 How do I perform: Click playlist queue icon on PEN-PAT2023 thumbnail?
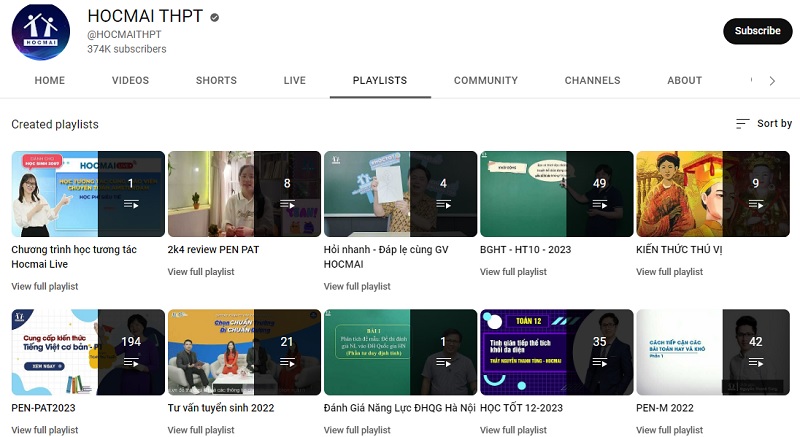[x=131, y=362]
